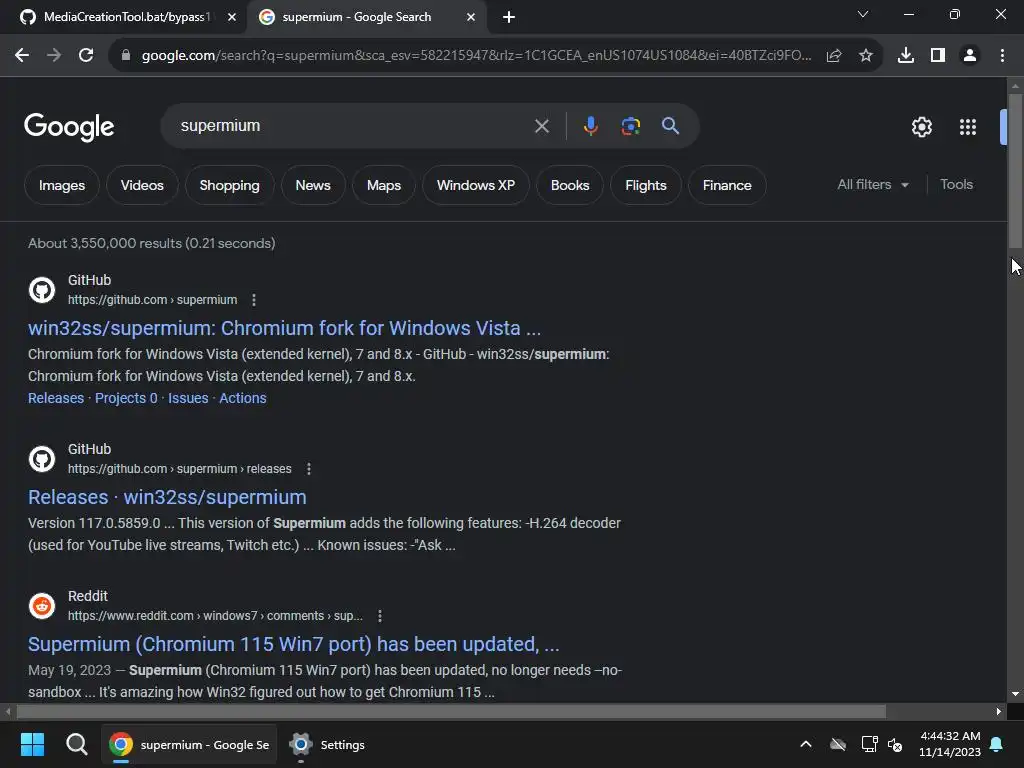
Task: Click the vertical scrollbar thumb
Action: point(1015,170)
